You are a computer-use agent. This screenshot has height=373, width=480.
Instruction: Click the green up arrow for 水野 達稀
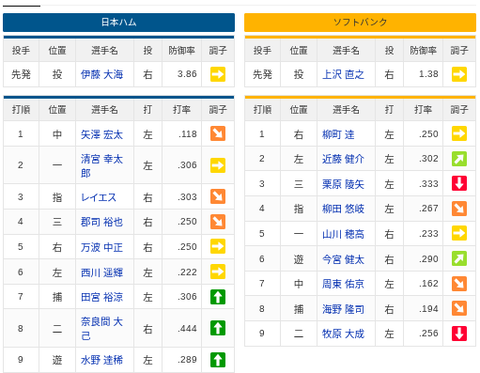tap(218, 360)
